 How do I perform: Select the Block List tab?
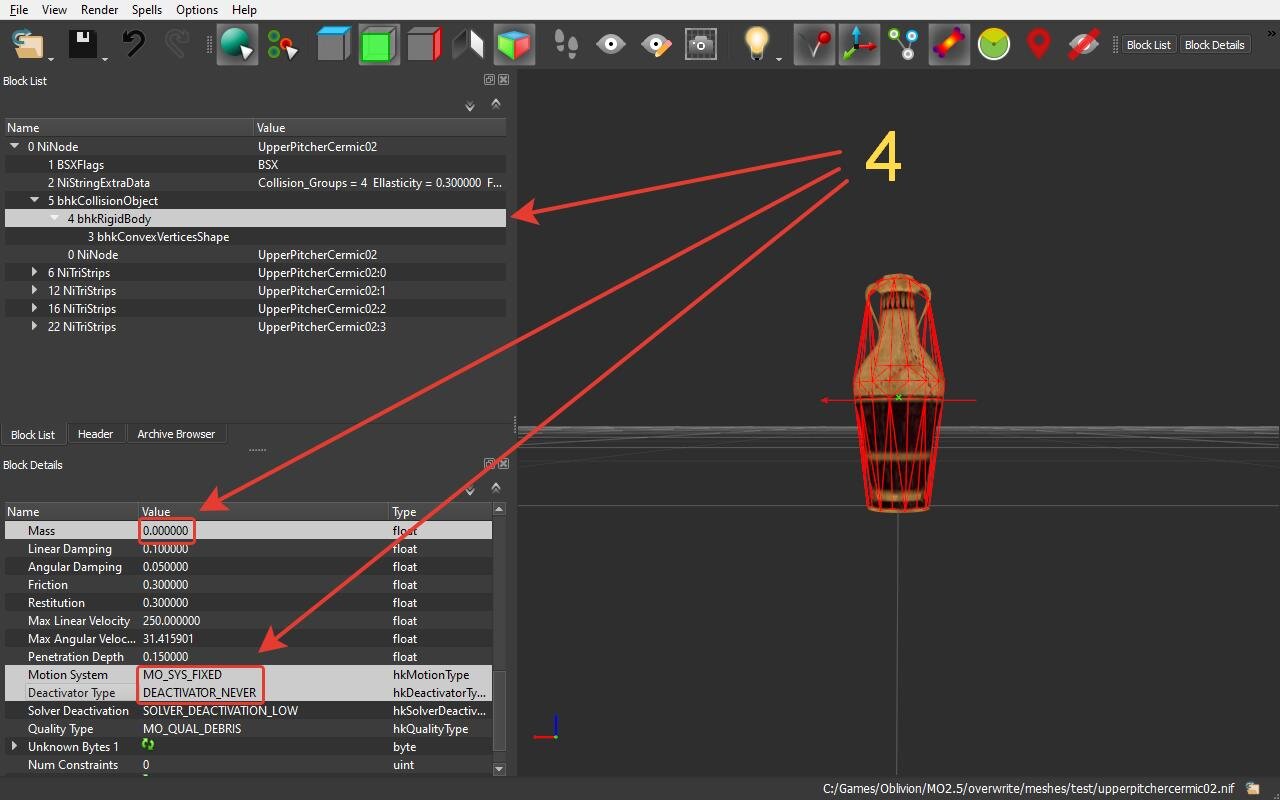[x=33, y=434]
